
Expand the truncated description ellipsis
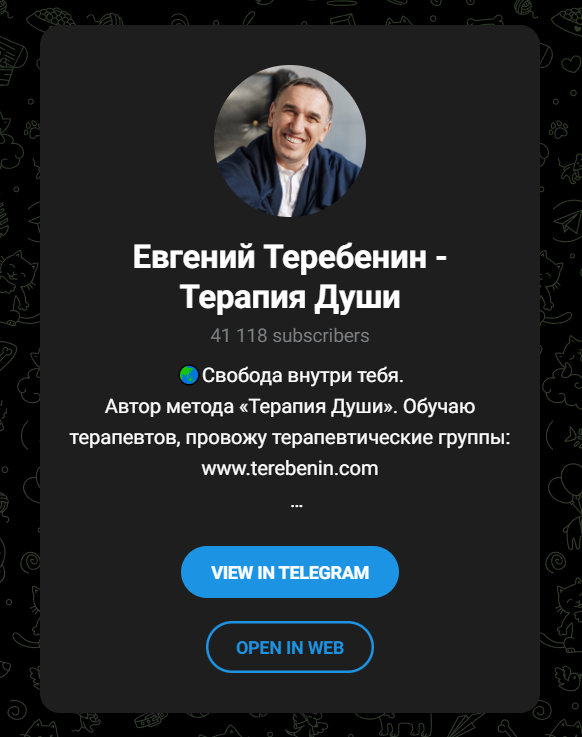coord(296,506)
